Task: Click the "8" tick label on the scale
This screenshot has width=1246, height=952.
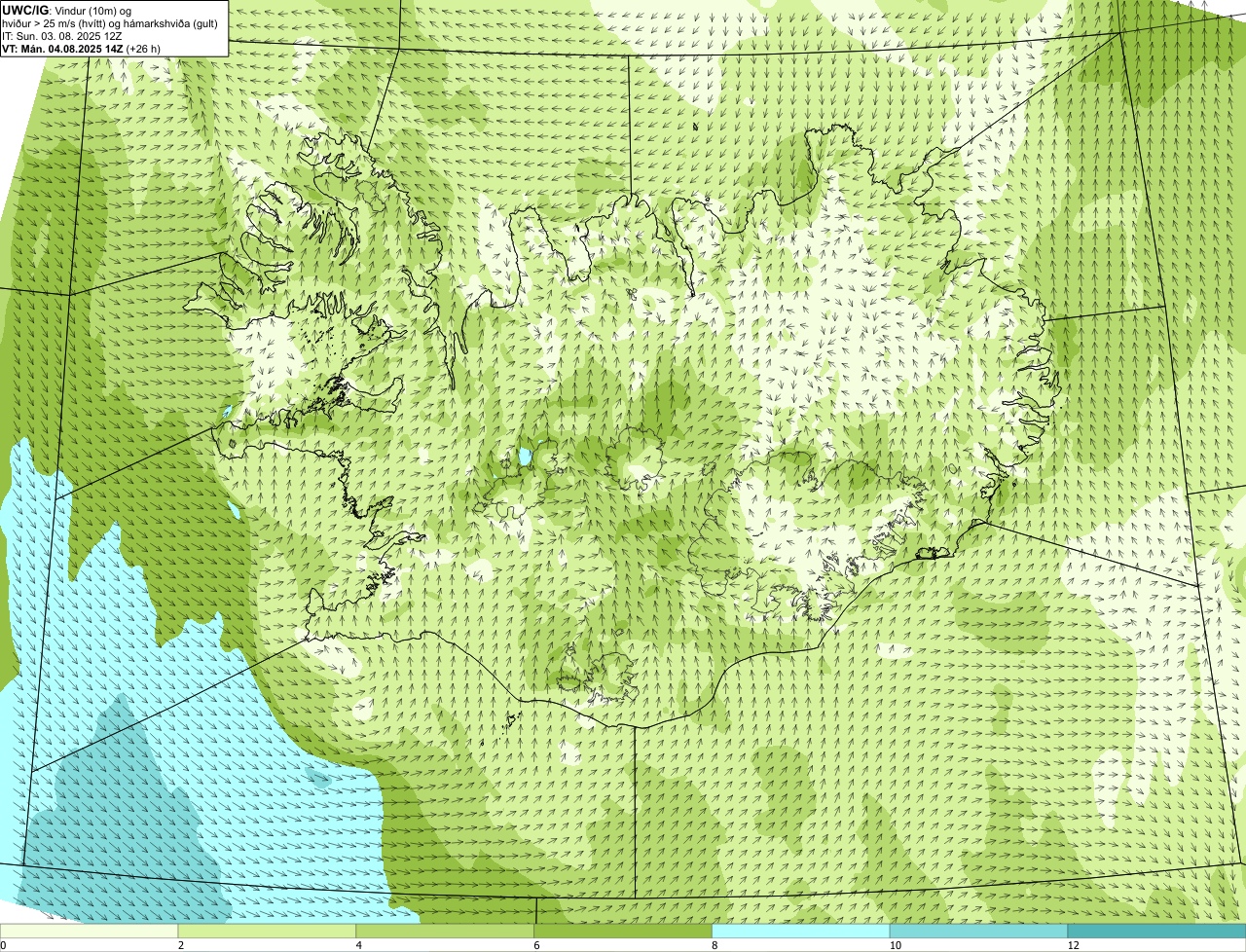Action: point(715,945)
